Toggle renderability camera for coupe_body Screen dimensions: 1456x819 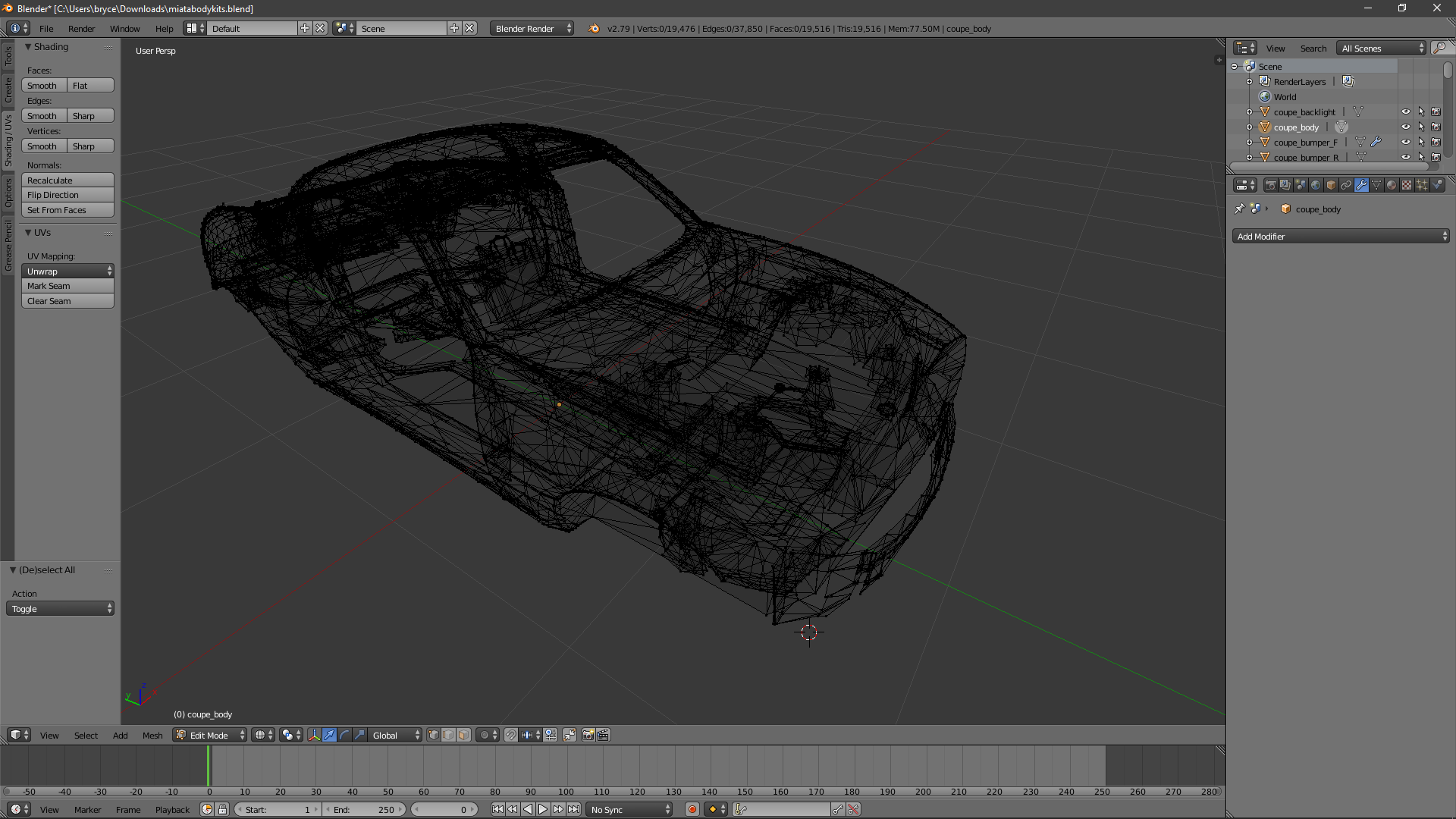tap(1436, 127)
